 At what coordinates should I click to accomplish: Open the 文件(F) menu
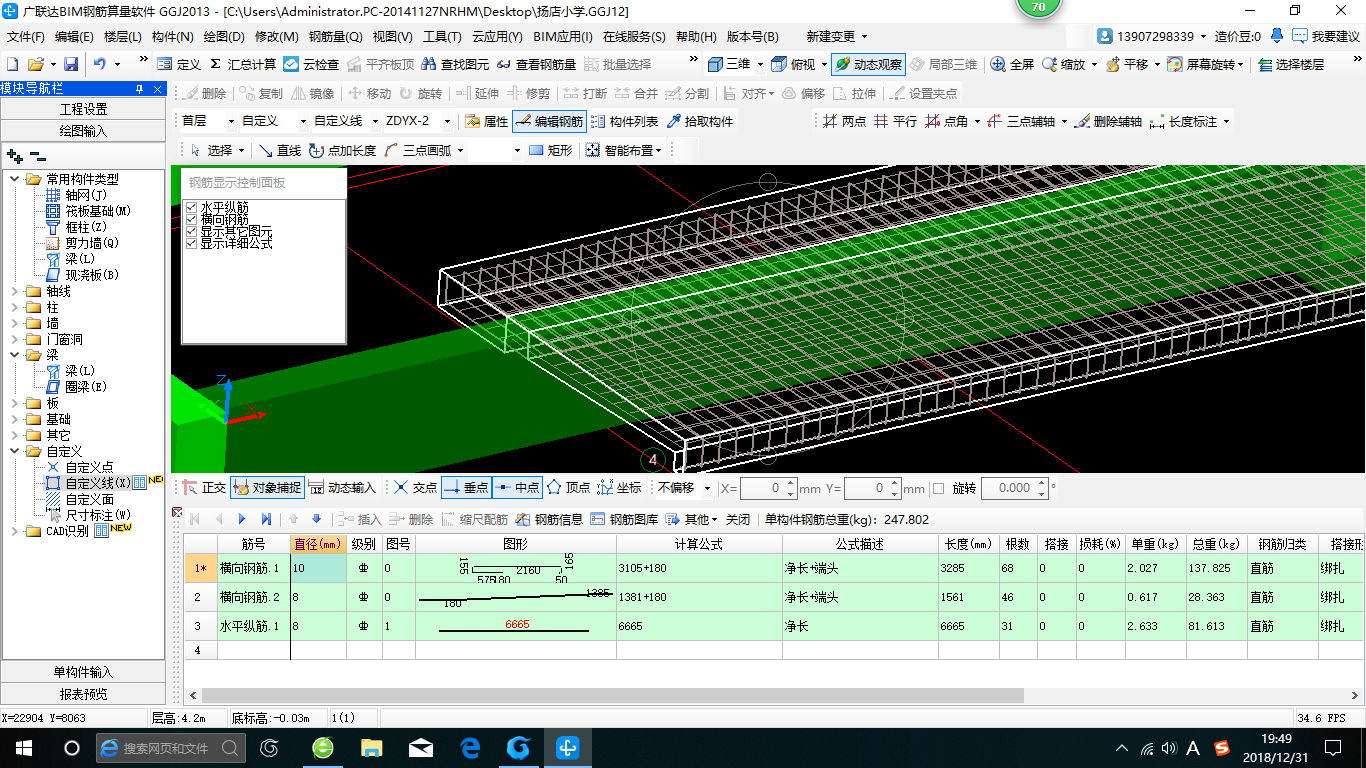pos(26,37)
